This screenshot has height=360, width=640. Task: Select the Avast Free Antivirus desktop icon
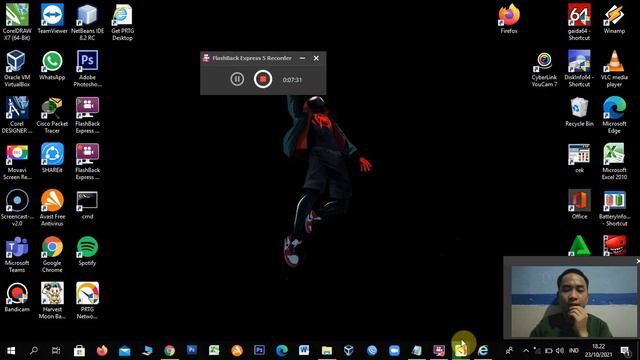pos(52,208)
